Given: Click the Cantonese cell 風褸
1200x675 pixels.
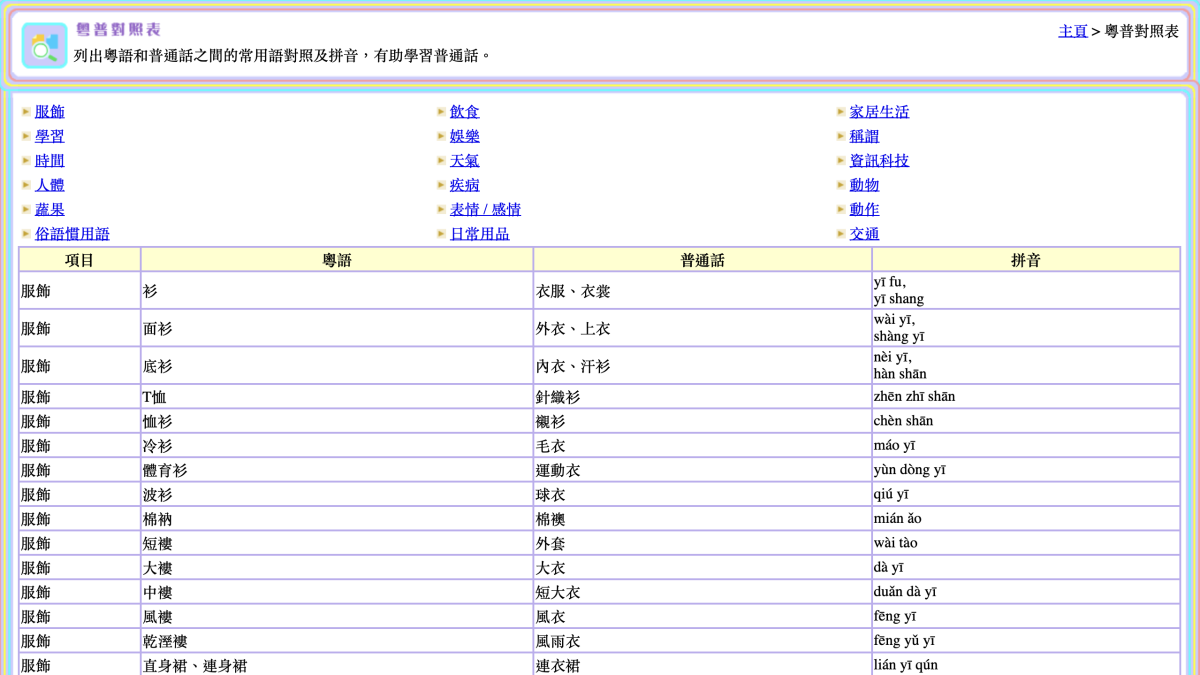Looking at the screenshot, I should pos(337,617).
